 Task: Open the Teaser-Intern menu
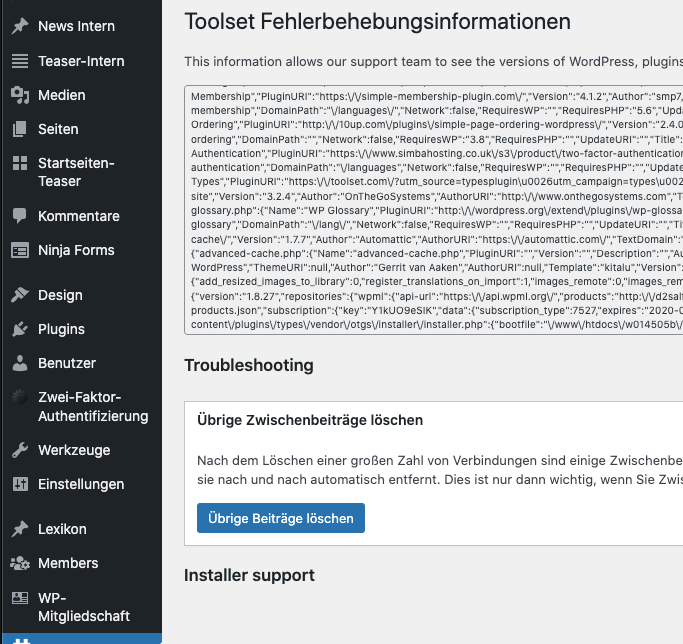pyautogui.click(x=82, y=61)
